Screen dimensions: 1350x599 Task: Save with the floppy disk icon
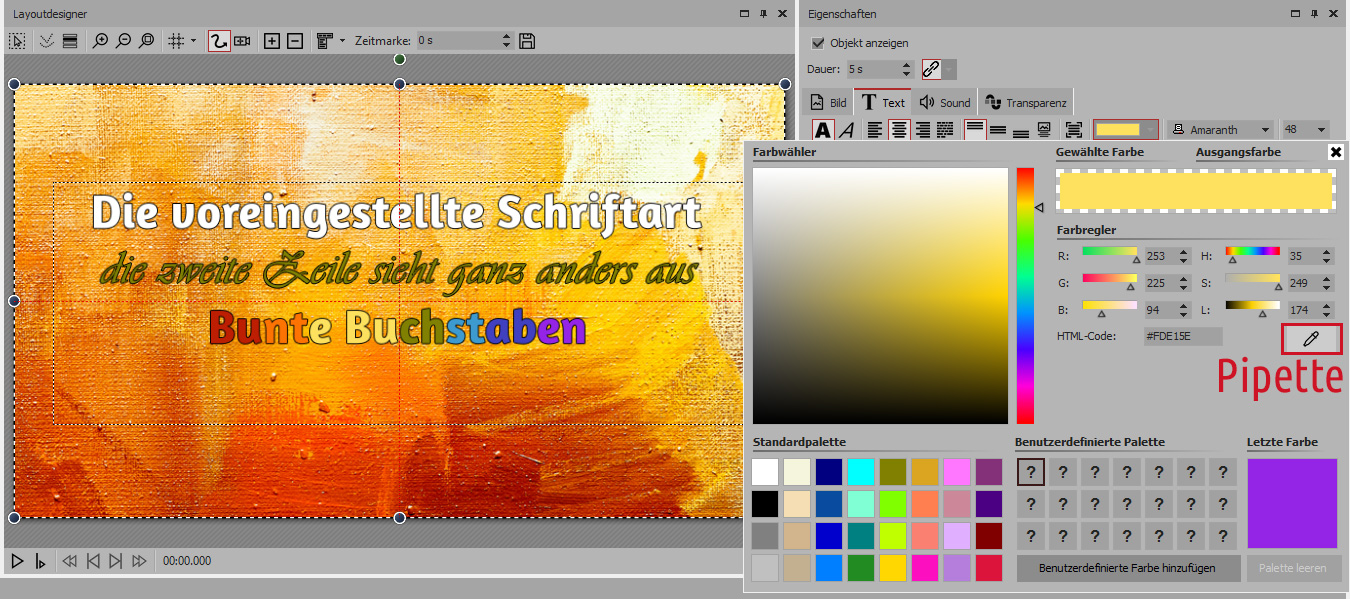click(x=528, y=41)
